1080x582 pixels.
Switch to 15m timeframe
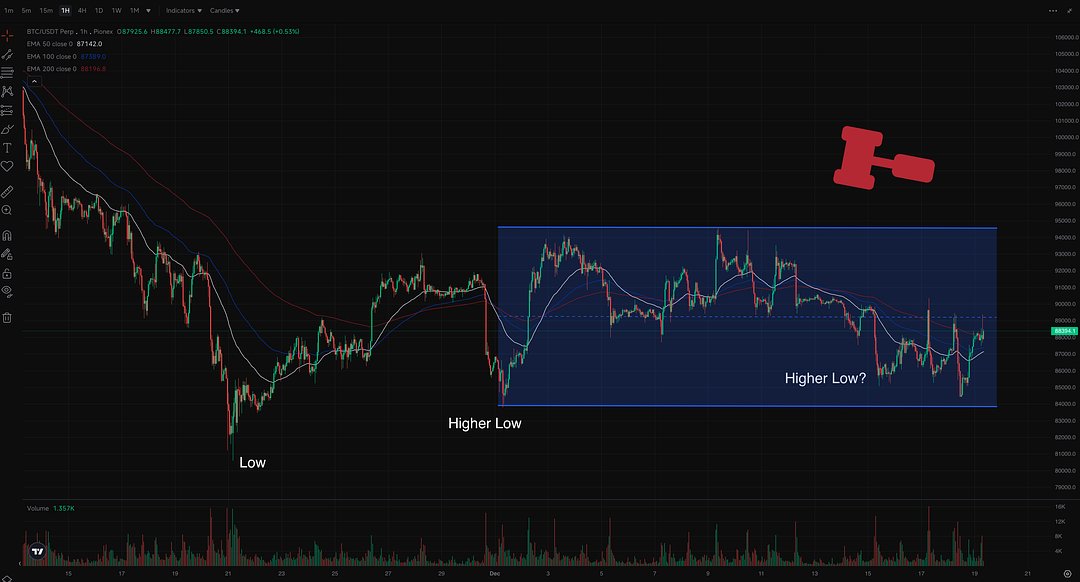(x=45, y=10)
